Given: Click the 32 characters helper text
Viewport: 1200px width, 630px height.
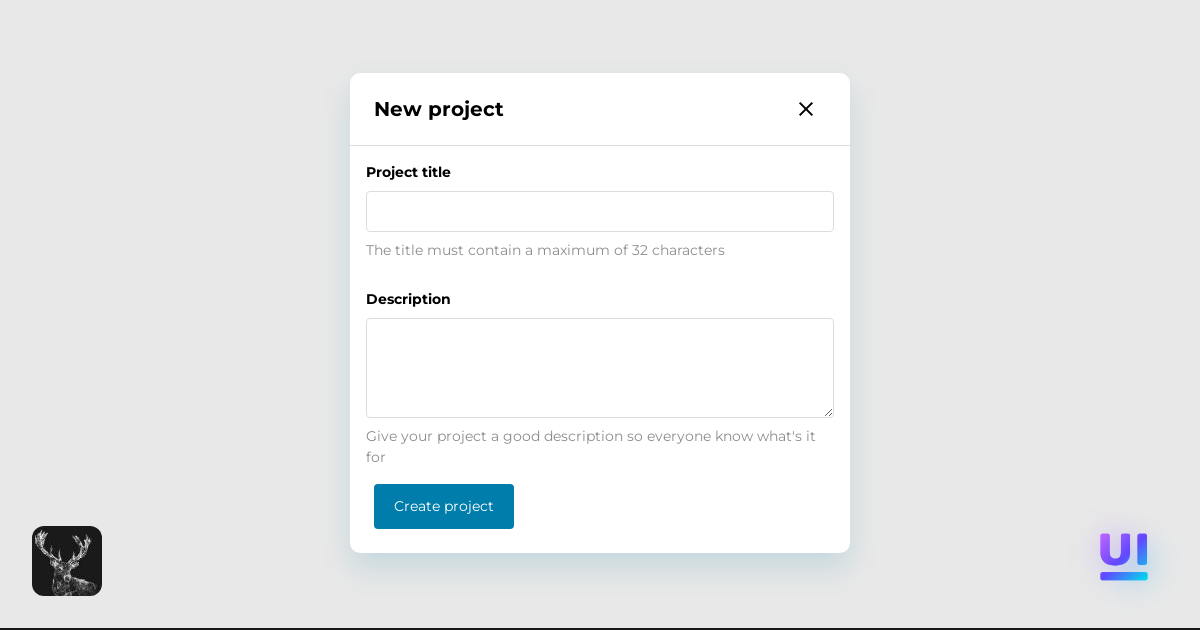Looking at the screenshot, I should 545,250.
